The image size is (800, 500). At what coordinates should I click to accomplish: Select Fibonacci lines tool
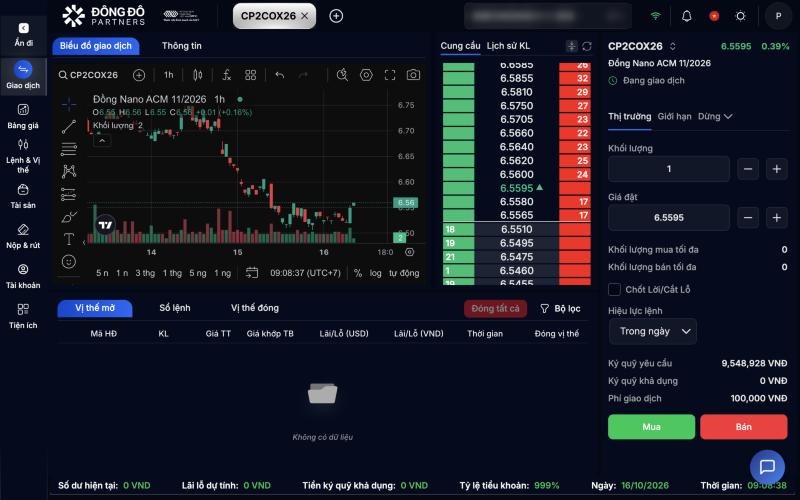(69, 149)
